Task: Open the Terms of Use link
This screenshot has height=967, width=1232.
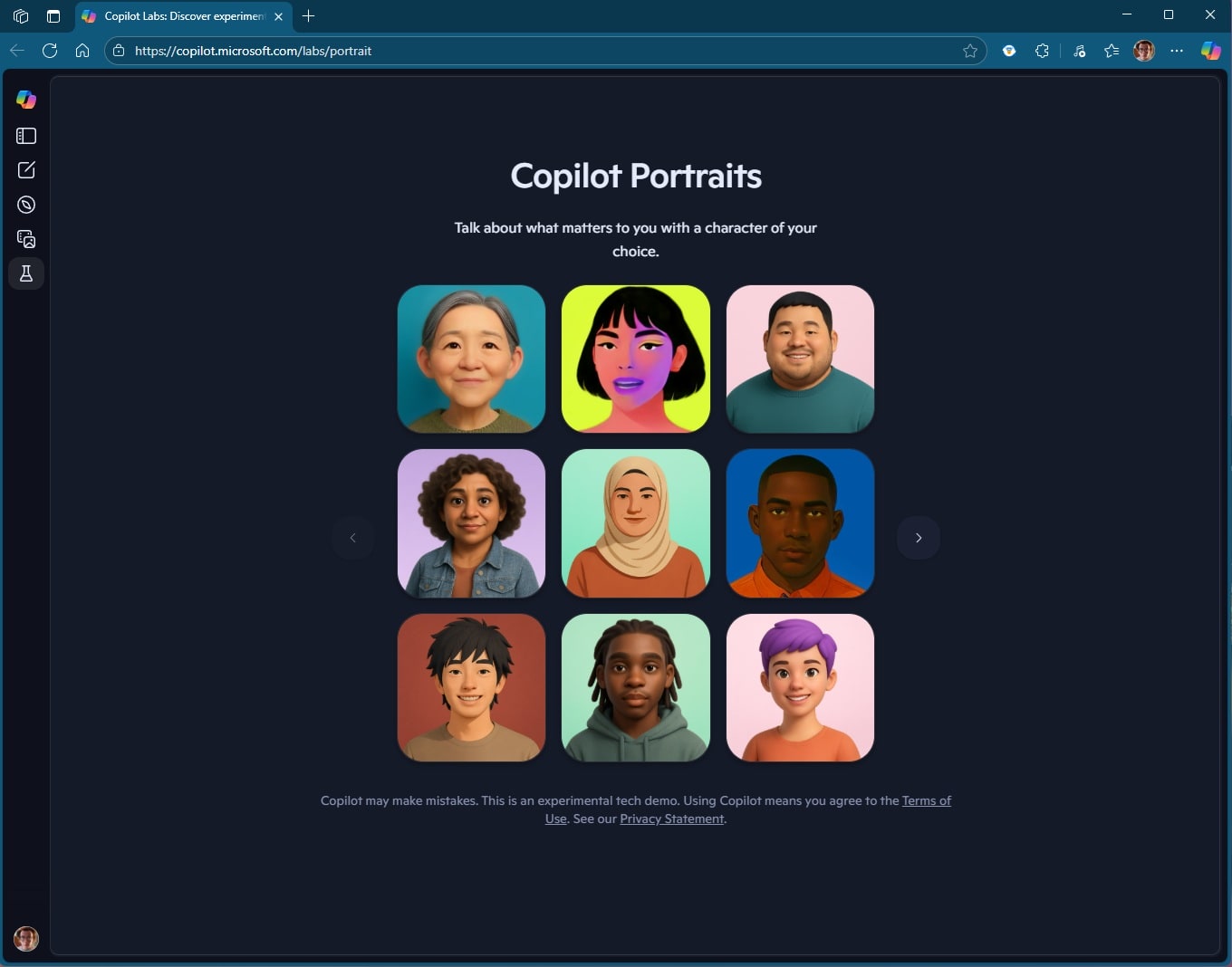Action: [926, 800]
